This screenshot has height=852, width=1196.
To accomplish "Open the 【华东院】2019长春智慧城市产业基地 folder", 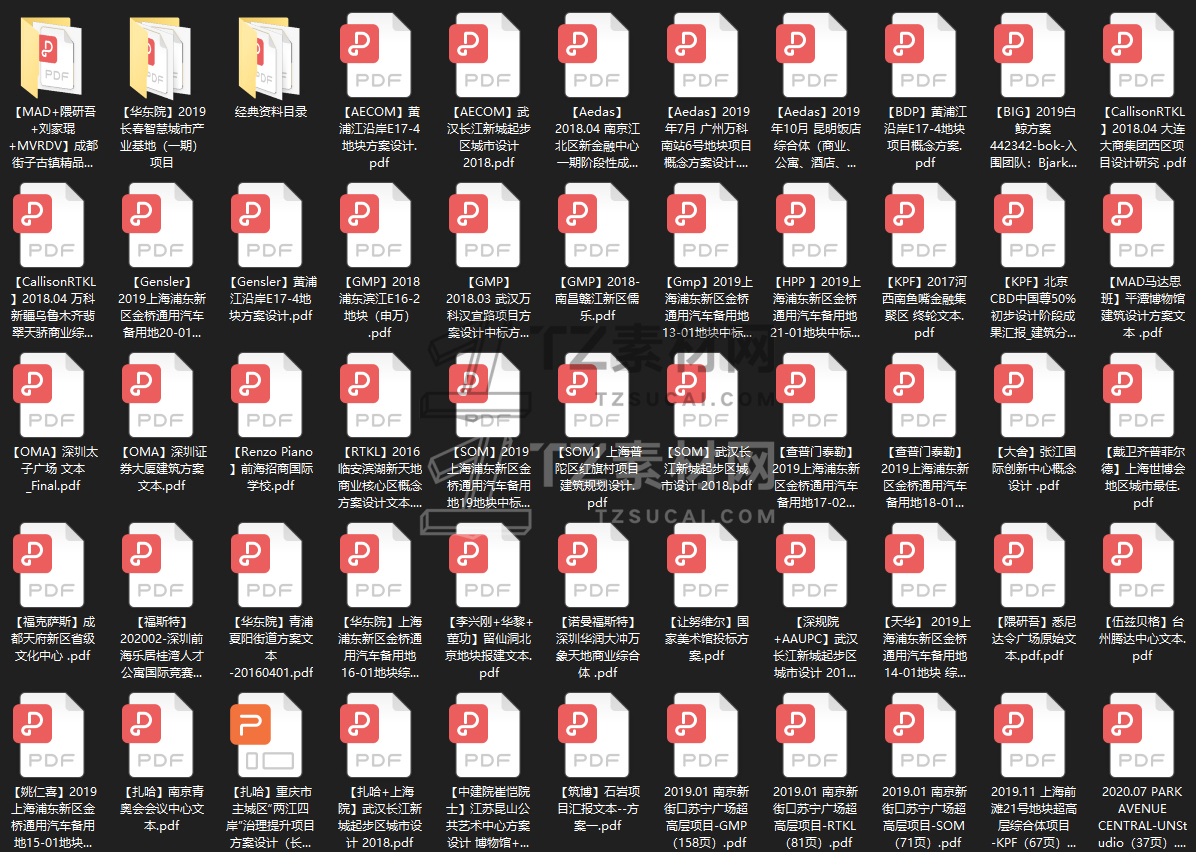I will click(160, 56).
